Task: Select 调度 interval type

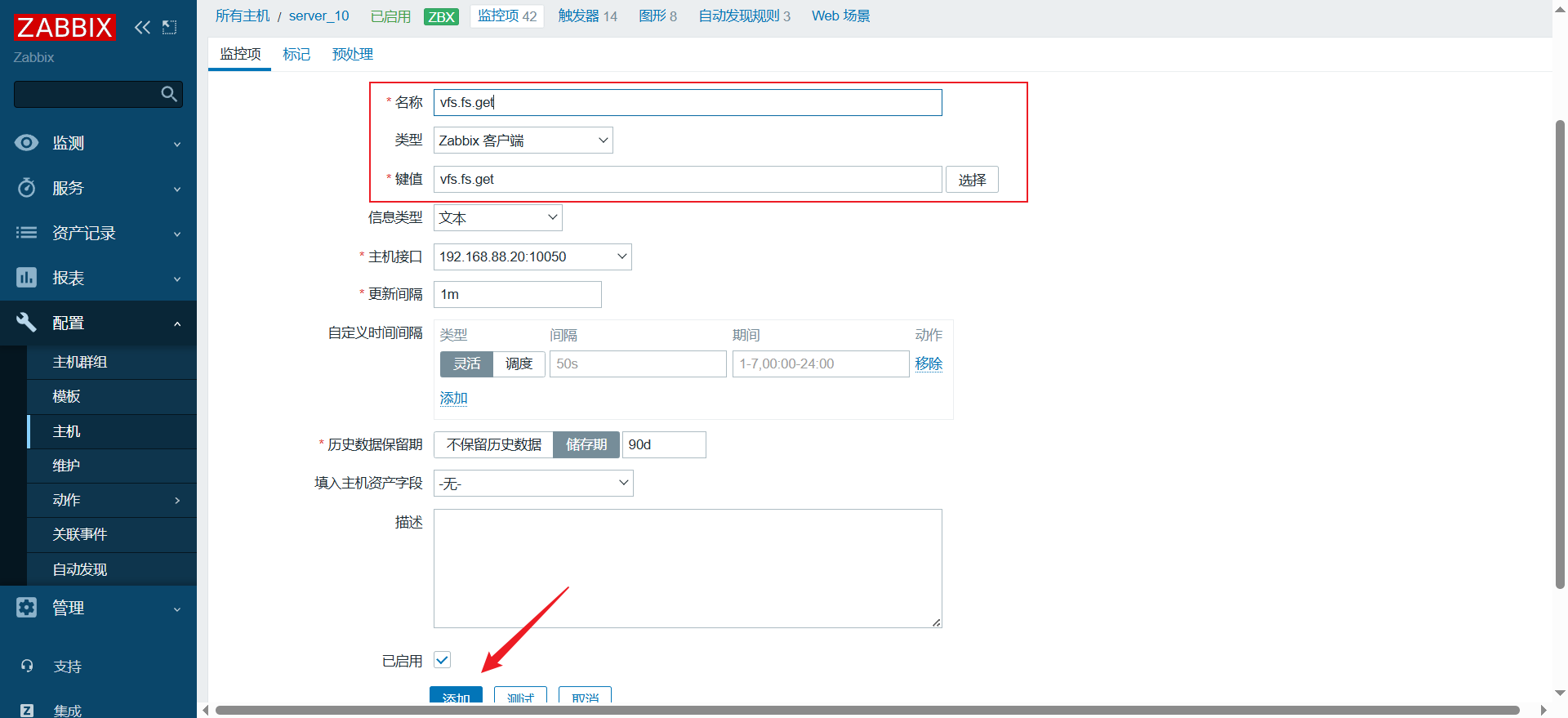Action: [519, 363]
